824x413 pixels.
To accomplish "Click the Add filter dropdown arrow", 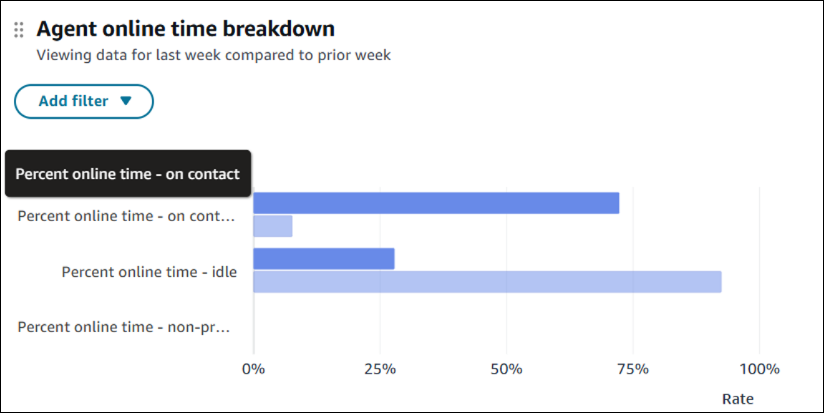I will 125,101.
